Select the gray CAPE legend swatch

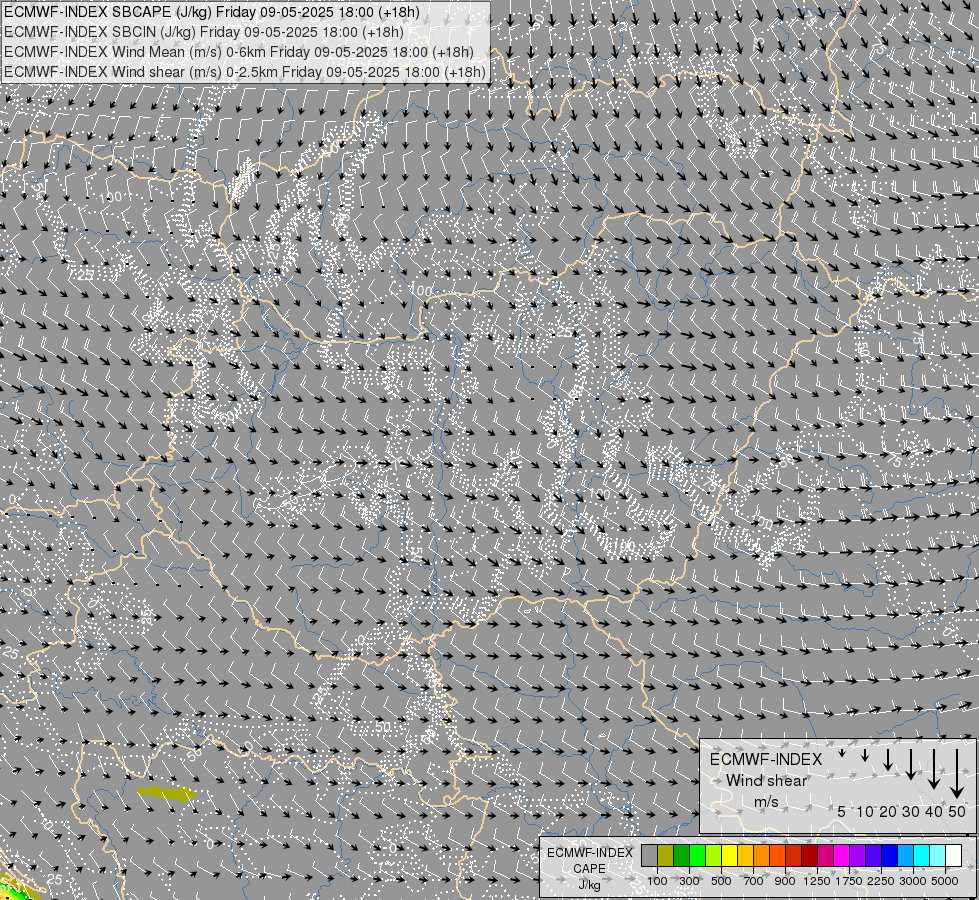tap(649, 856)
